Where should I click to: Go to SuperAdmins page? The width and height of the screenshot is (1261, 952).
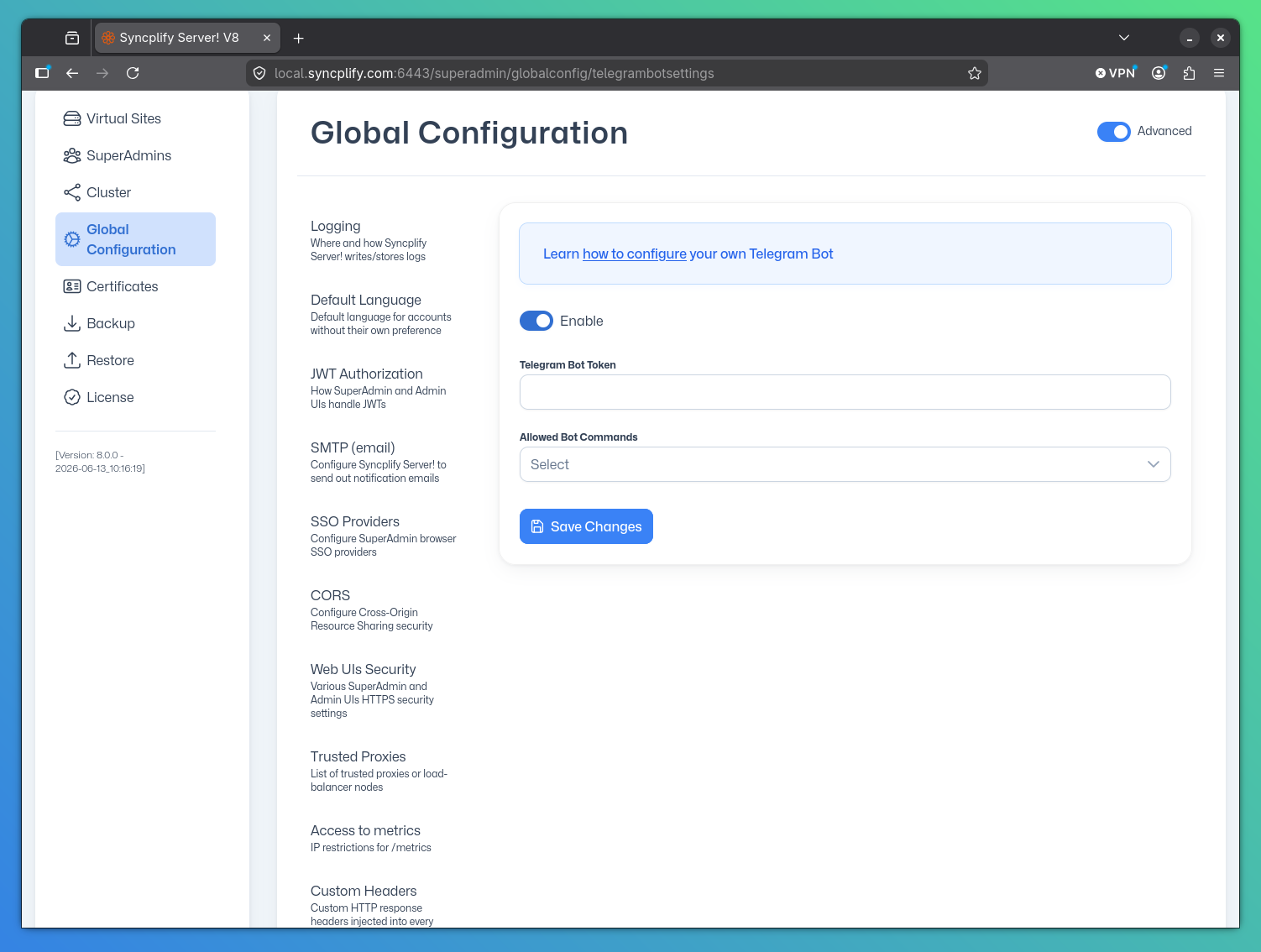135,155
